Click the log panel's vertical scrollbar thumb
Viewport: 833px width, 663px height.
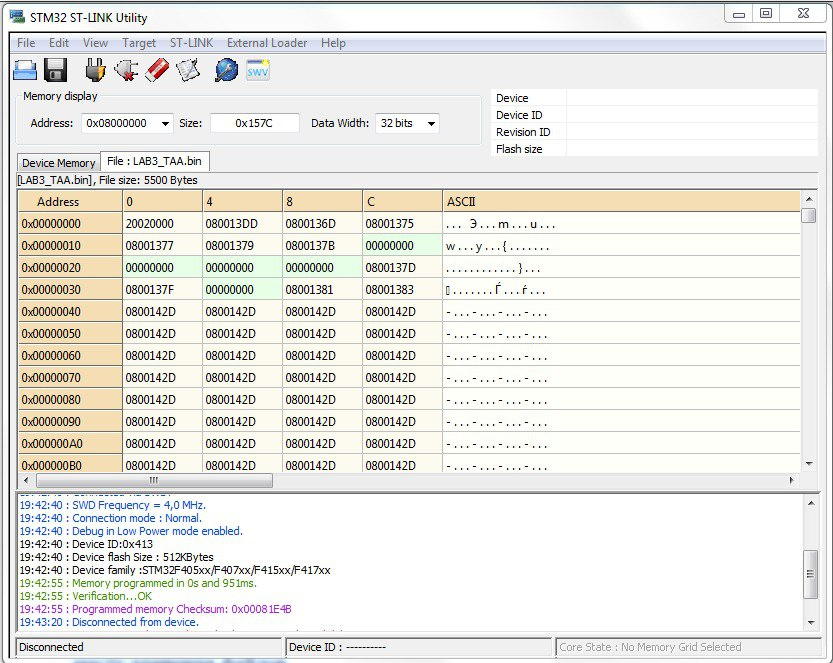coord(811,574)
